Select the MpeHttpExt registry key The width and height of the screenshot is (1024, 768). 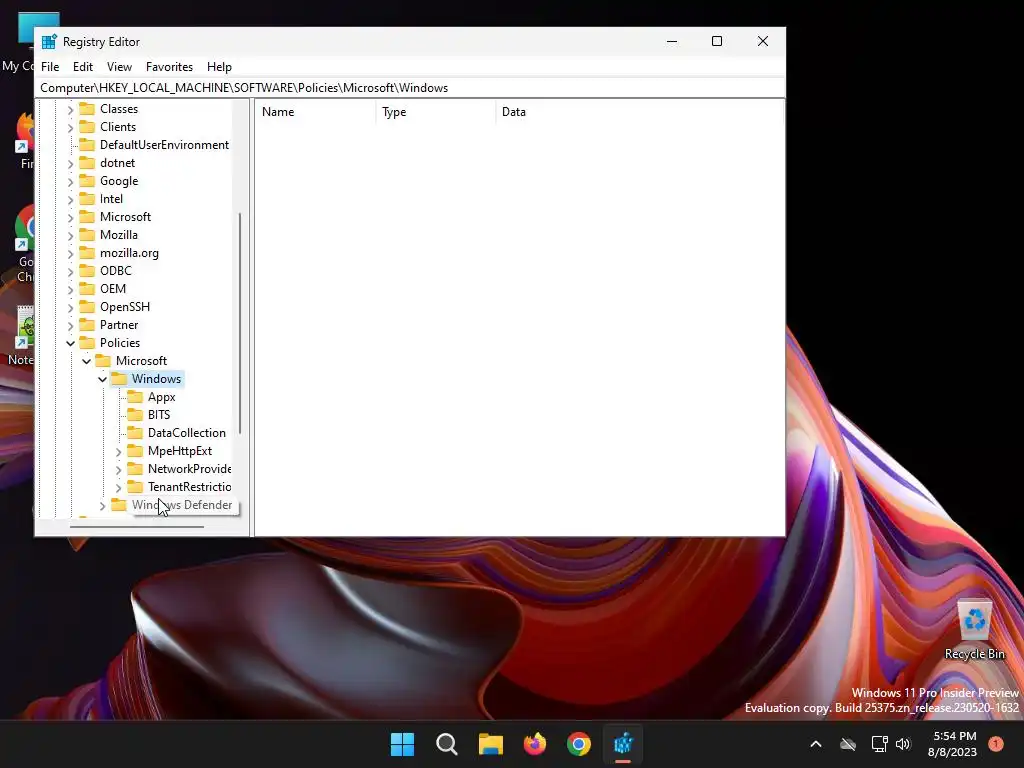180,451
